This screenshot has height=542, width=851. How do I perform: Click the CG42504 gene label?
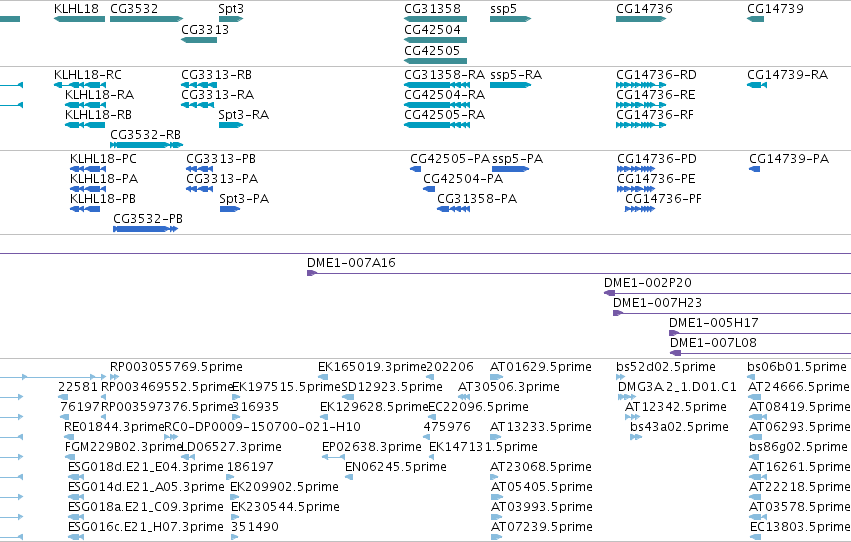point(432,30)
